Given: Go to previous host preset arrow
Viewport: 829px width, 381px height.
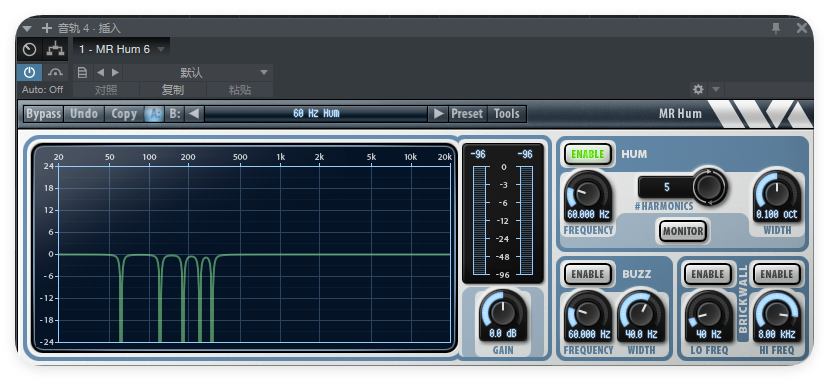Looking at the screenshot, I should pos(100,72).
